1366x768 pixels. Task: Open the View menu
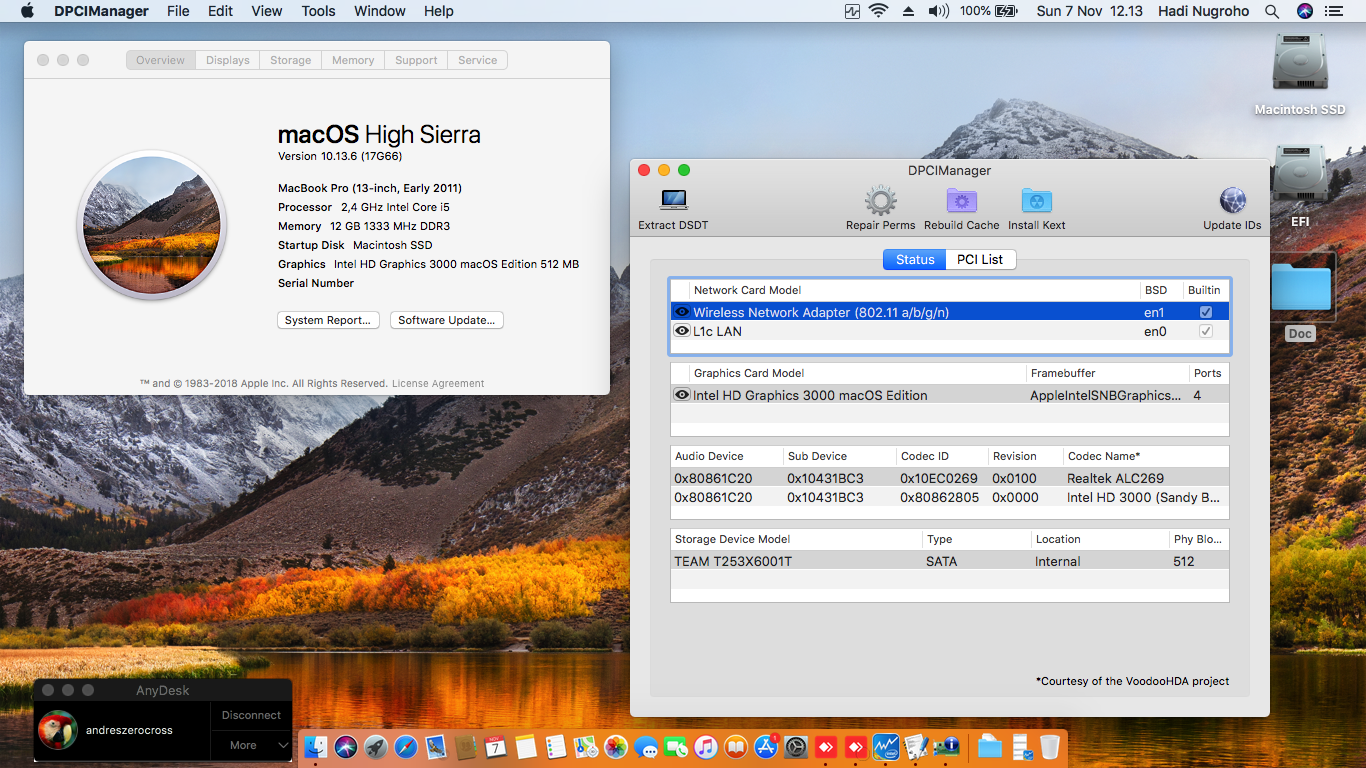click(266, 11)
